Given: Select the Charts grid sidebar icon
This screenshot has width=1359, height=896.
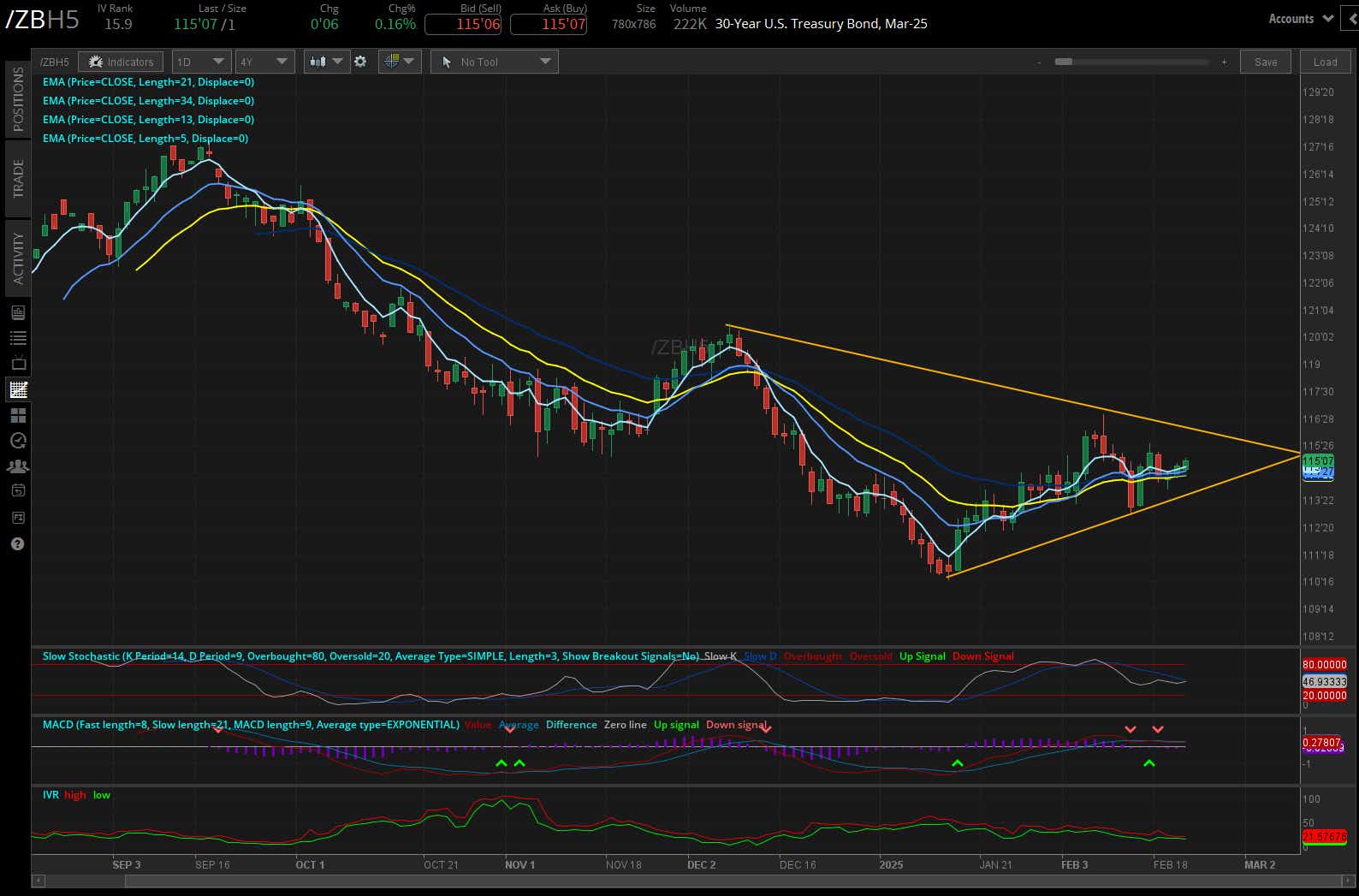Looking at the screenshot, I should click(17, 389).
